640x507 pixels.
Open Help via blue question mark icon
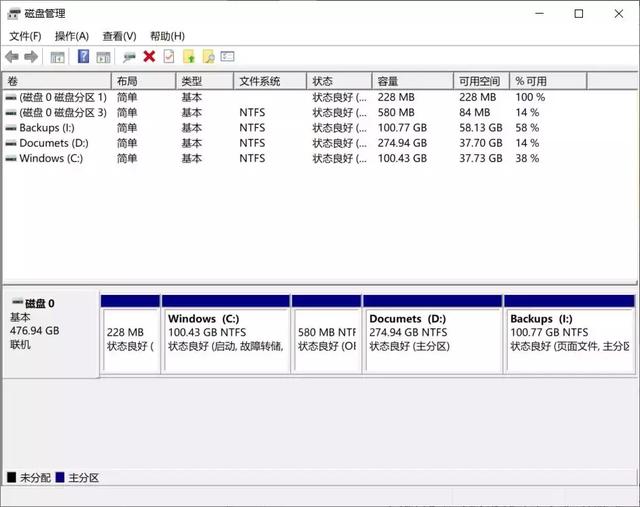[x=83, y=56]
